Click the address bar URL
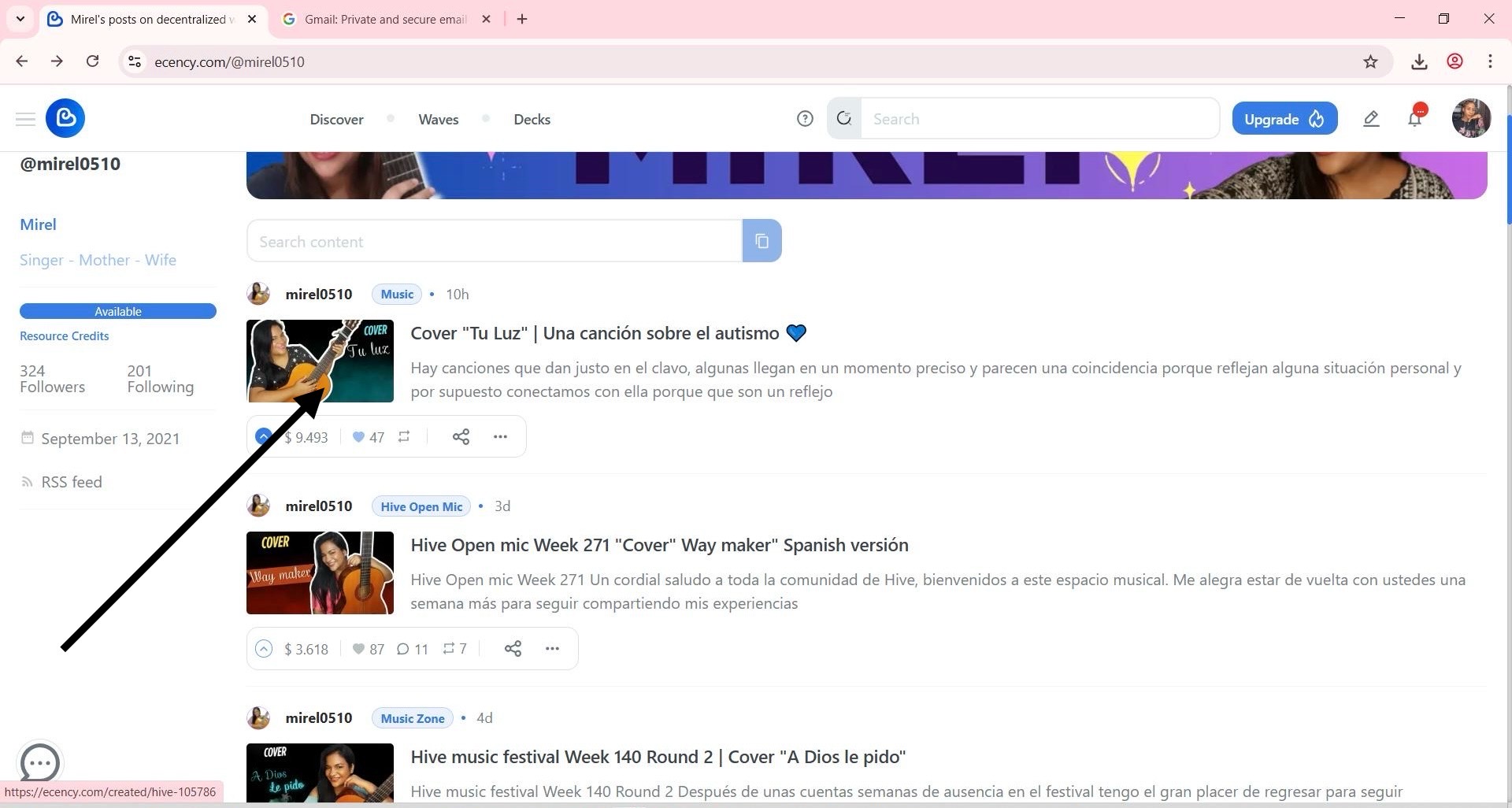The width and height of the screenshot is (1512, 808). tap(229, 61)
